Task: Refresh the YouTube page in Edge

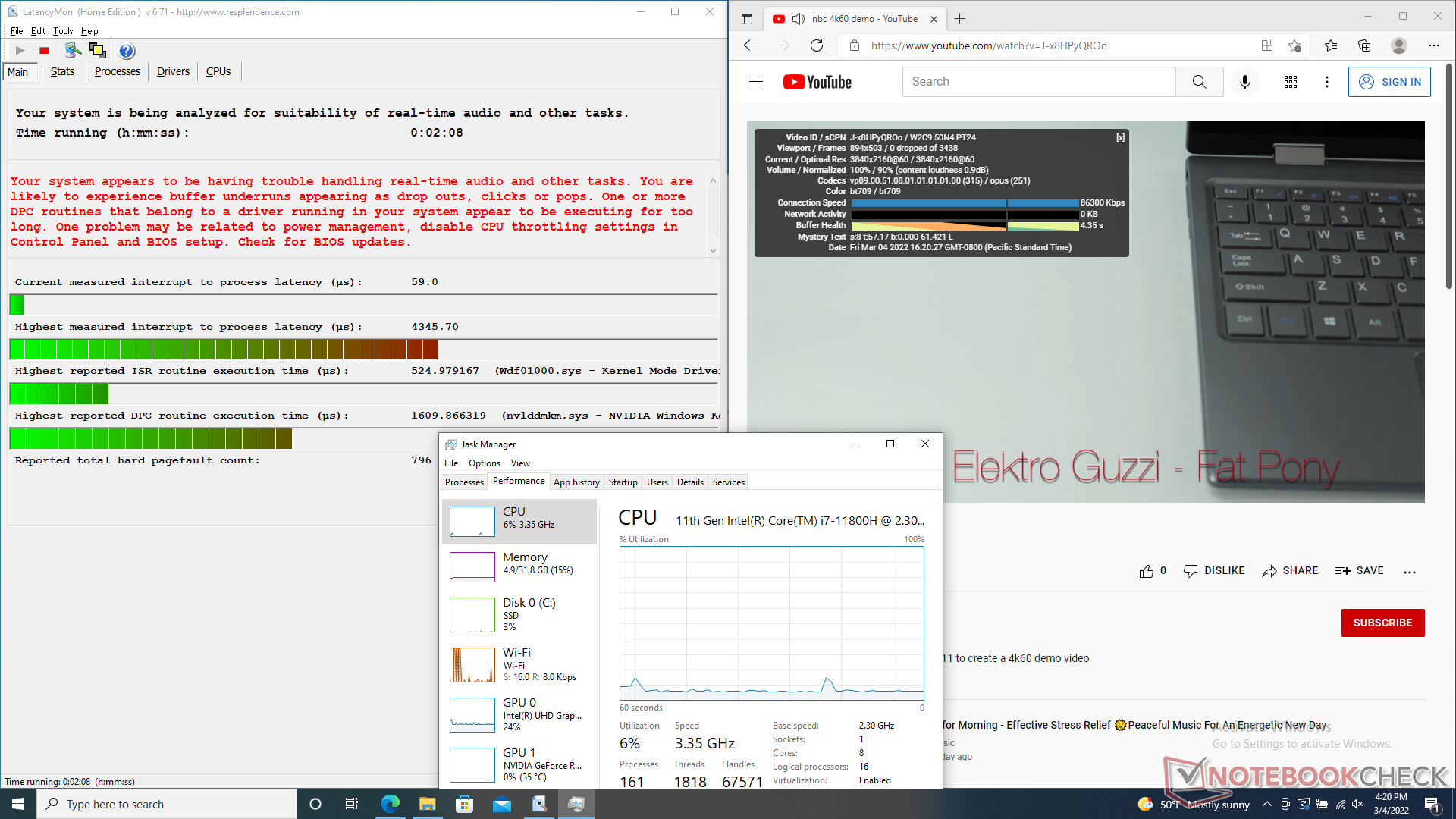Action: 817,45
